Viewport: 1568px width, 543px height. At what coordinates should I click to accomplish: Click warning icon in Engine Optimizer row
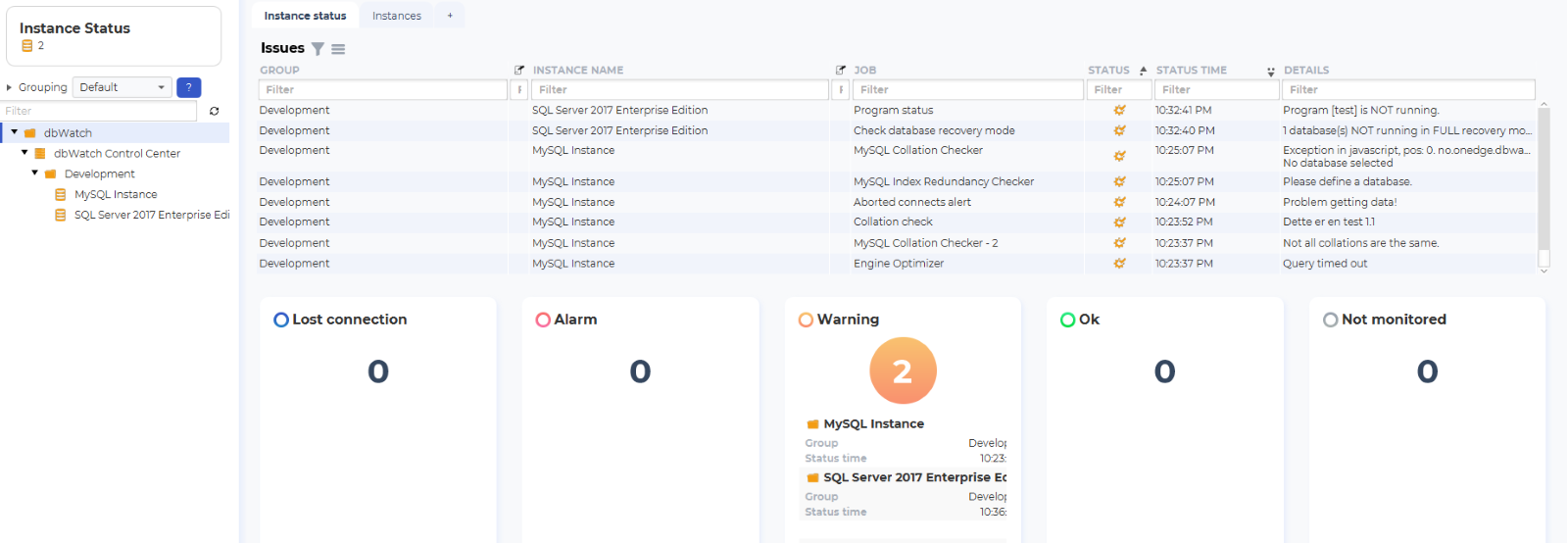tap(1119, 264)
